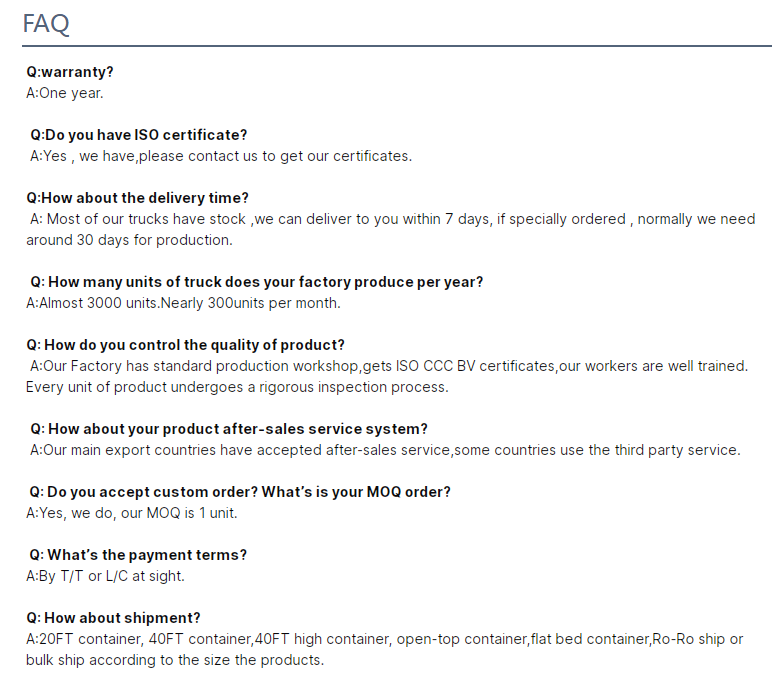Click the answer about contacting for certificates
The image size is (780, 681).
pyautogui.click(x=220, y=156)
